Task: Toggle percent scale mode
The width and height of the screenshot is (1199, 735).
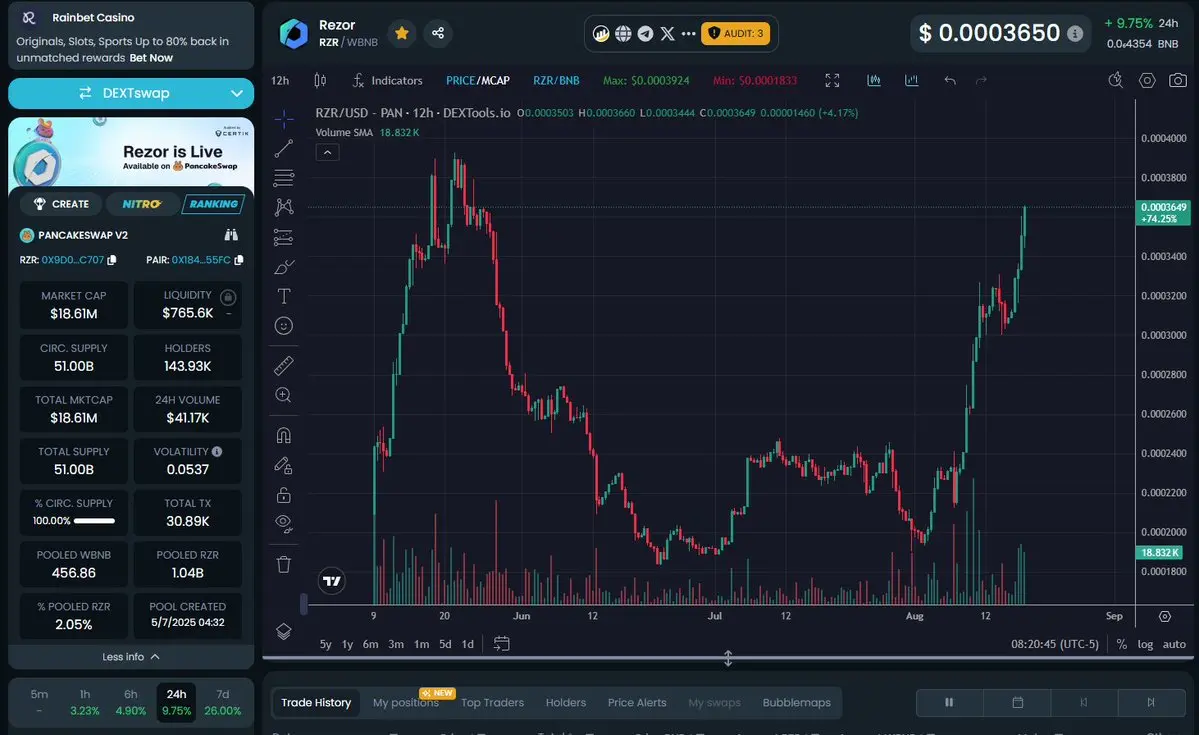Action: (1122, 644)
